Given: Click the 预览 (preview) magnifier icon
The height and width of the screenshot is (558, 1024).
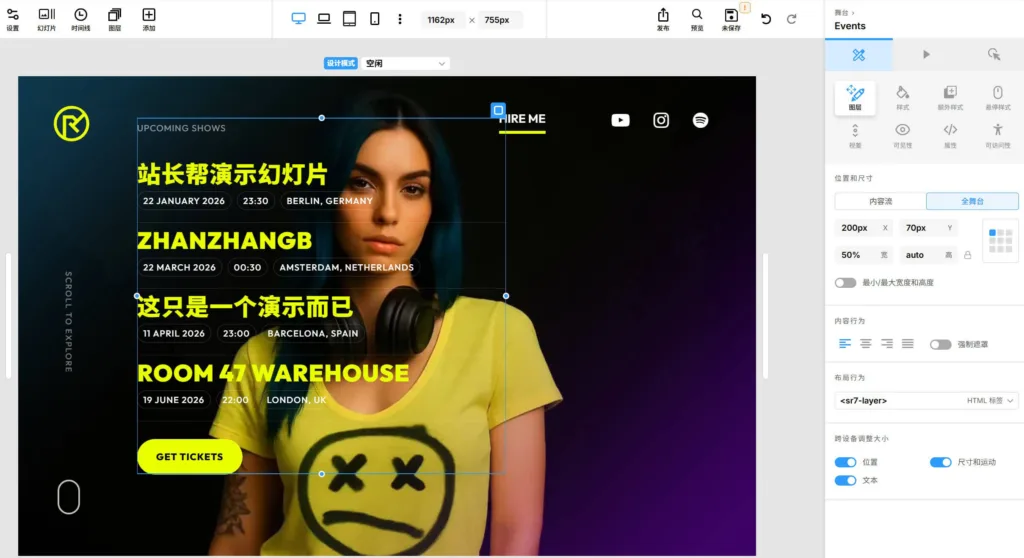Looking at the screenshot, I should 697,19.
